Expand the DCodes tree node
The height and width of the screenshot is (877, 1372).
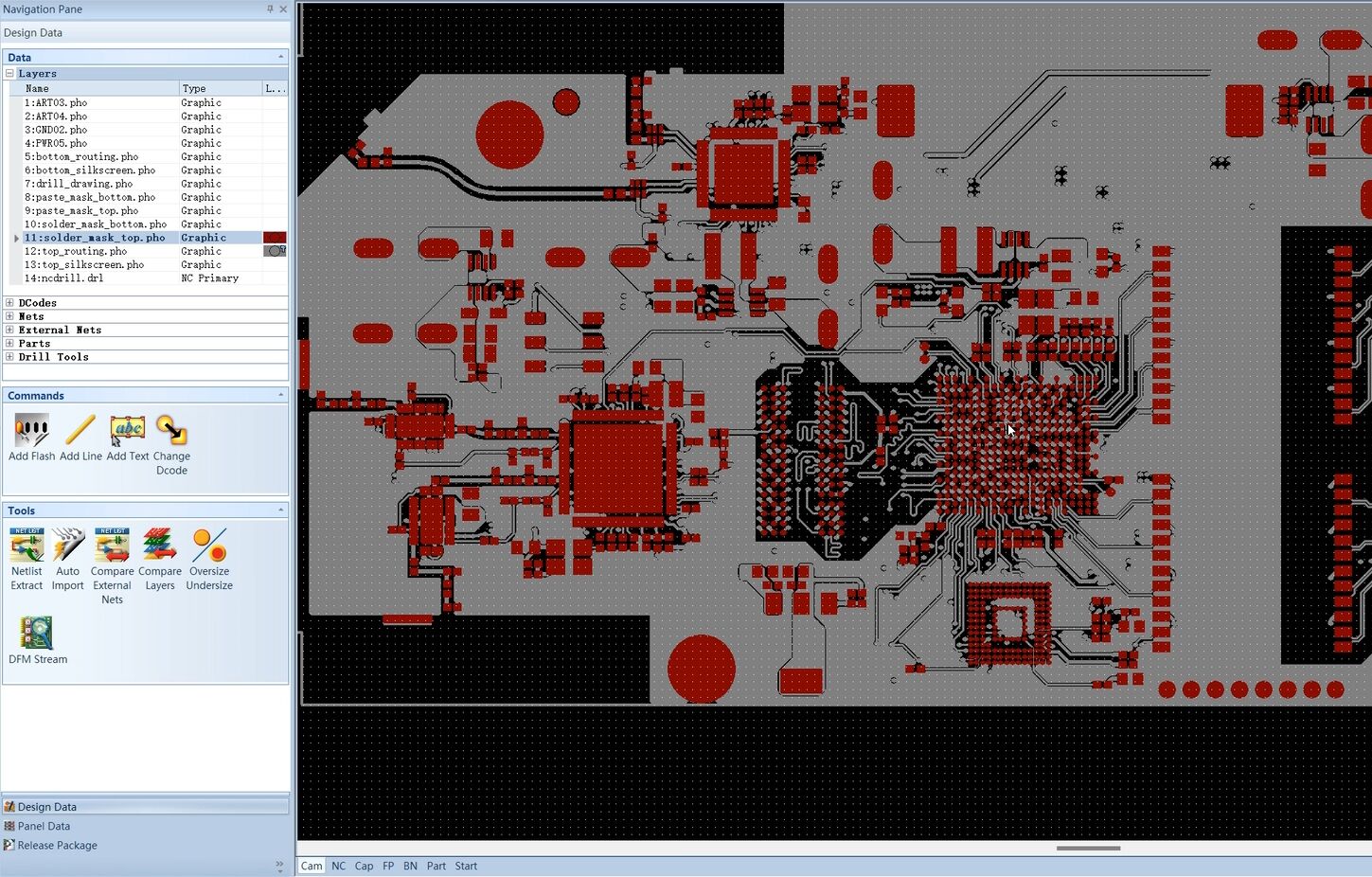(10, 303)
